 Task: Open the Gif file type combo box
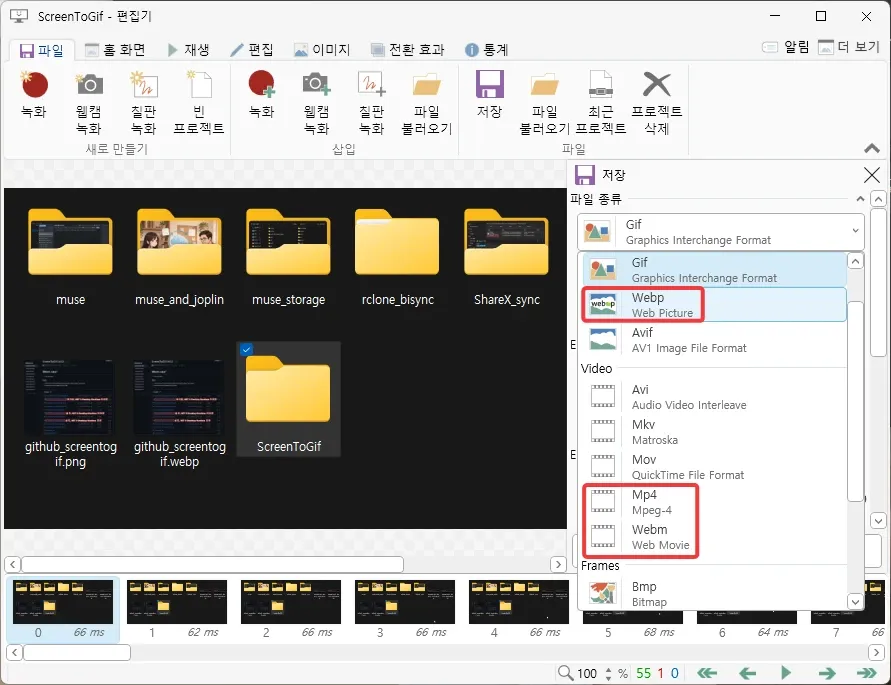pos(721,232)
